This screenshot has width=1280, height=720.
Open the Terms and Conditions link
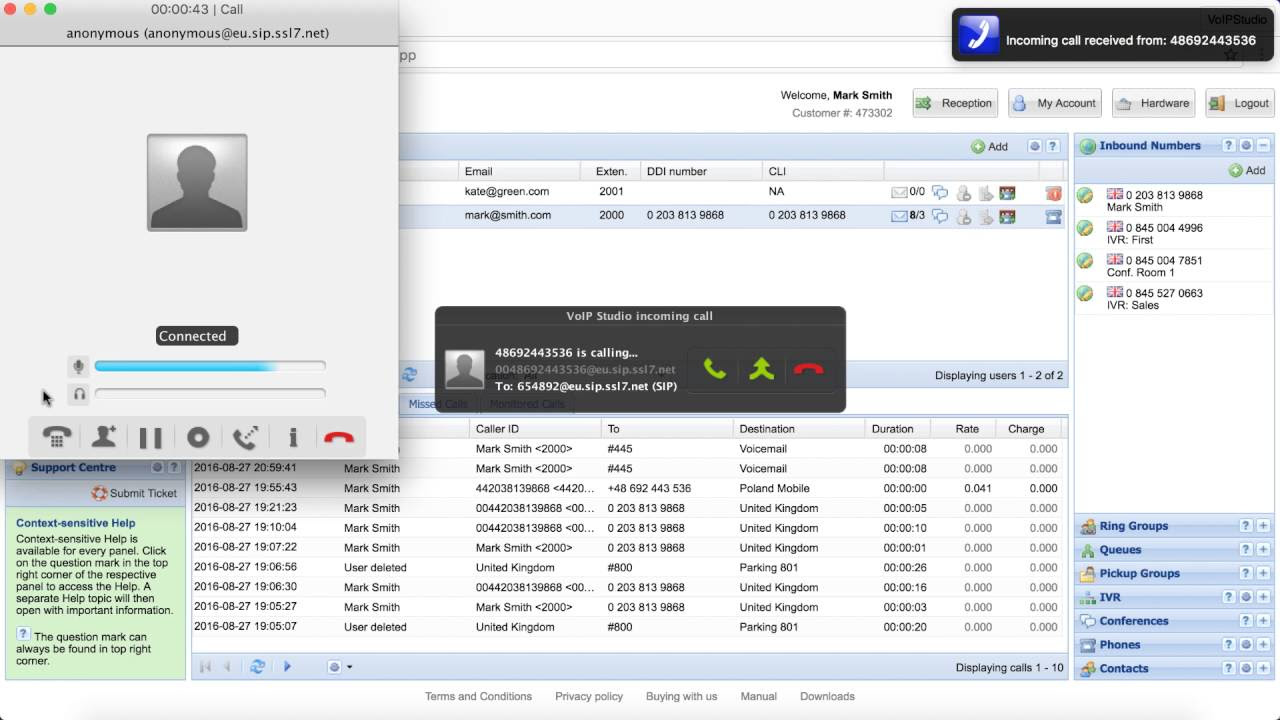(x=478, y=696)
